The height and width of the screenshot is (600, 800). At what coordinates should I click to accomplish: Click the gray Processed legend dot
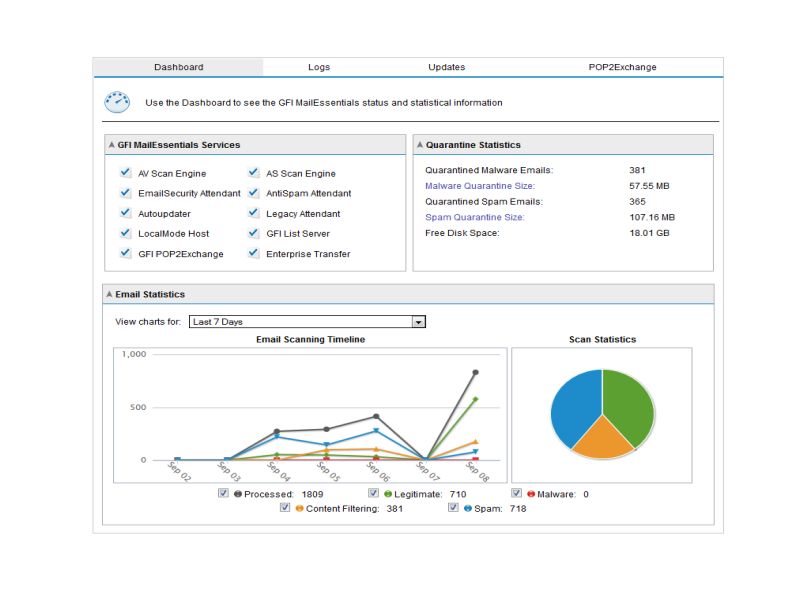pos(238,494)
